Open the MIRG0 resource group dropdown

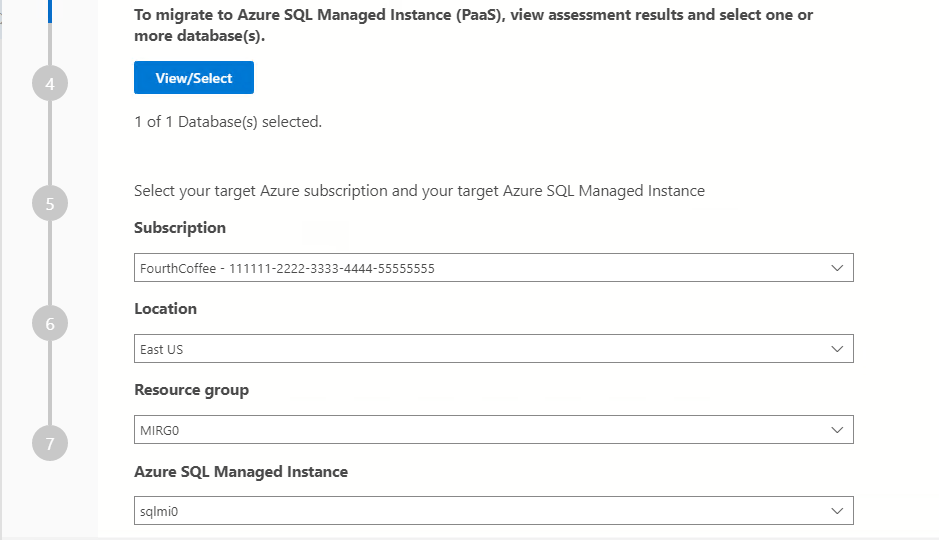coord(480,430)
